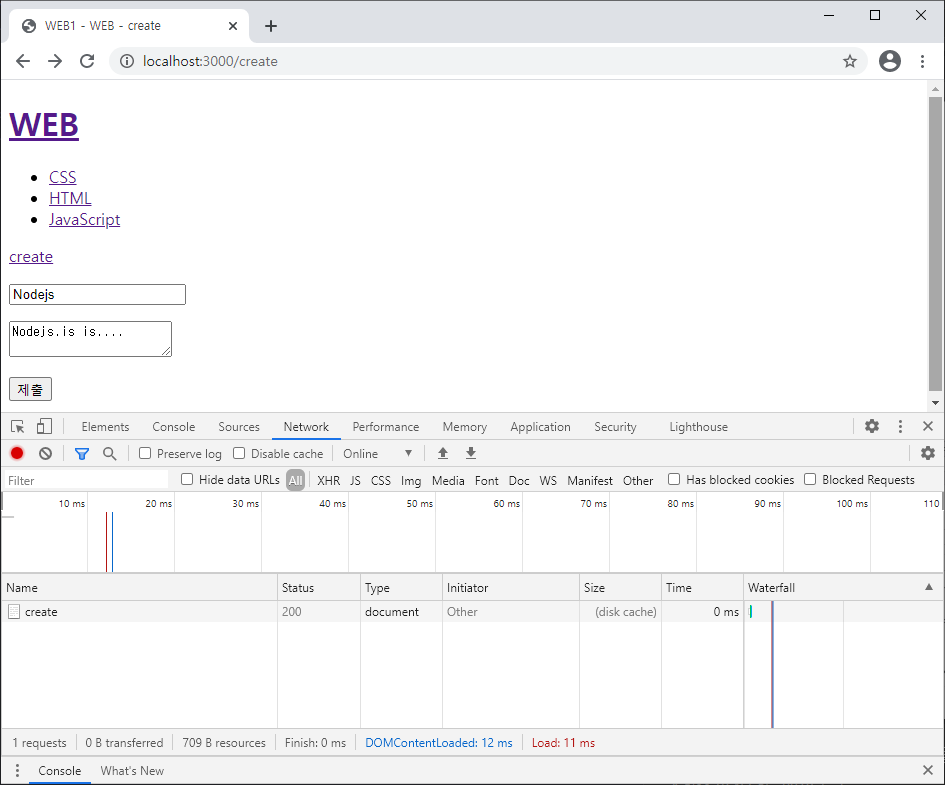Open DevTools settings gear
Image resolution: width=945 pixels, height=785 pixels.
(871, 427)
